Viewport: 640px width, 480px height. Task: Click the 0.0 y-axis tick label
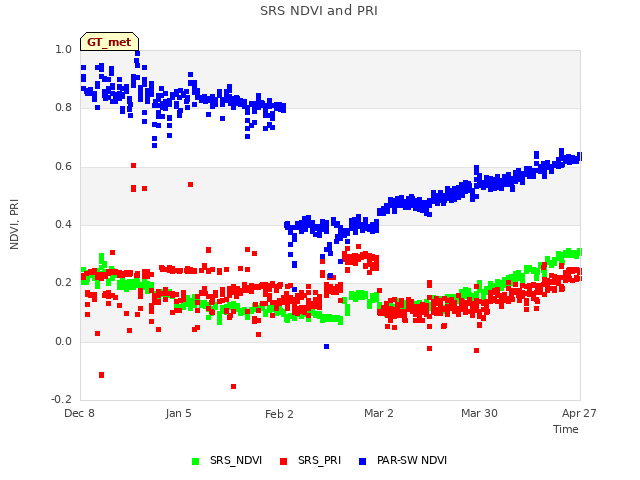click(x=63, y=341)
